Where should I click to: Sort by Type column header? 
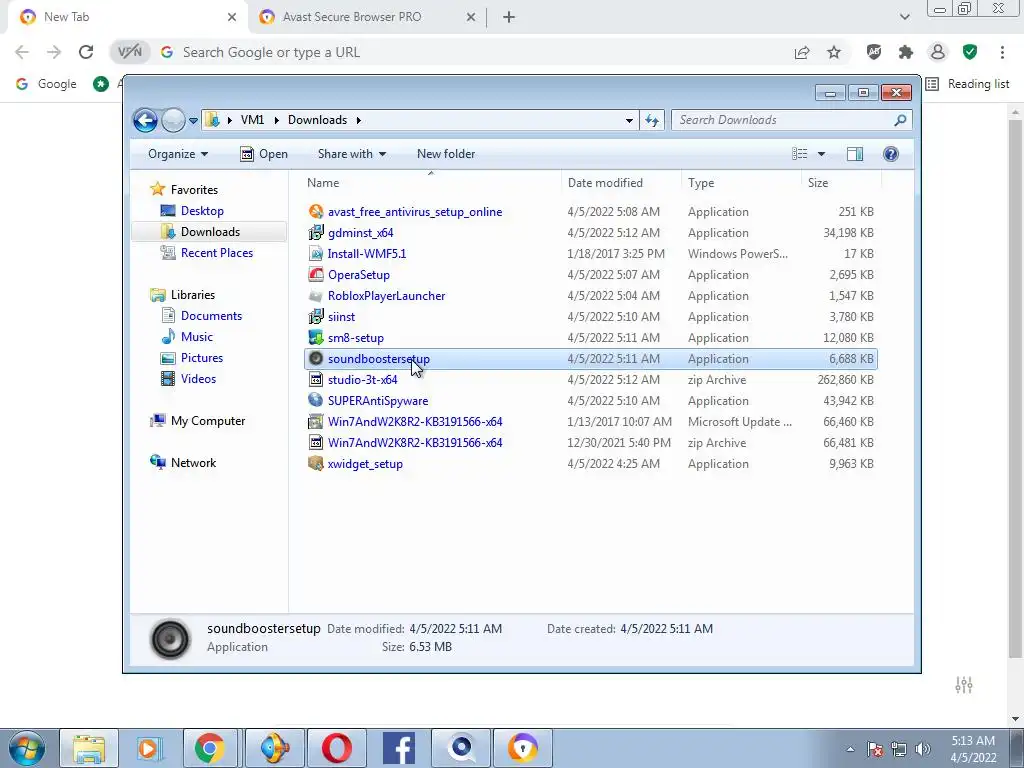coord(741,183)
